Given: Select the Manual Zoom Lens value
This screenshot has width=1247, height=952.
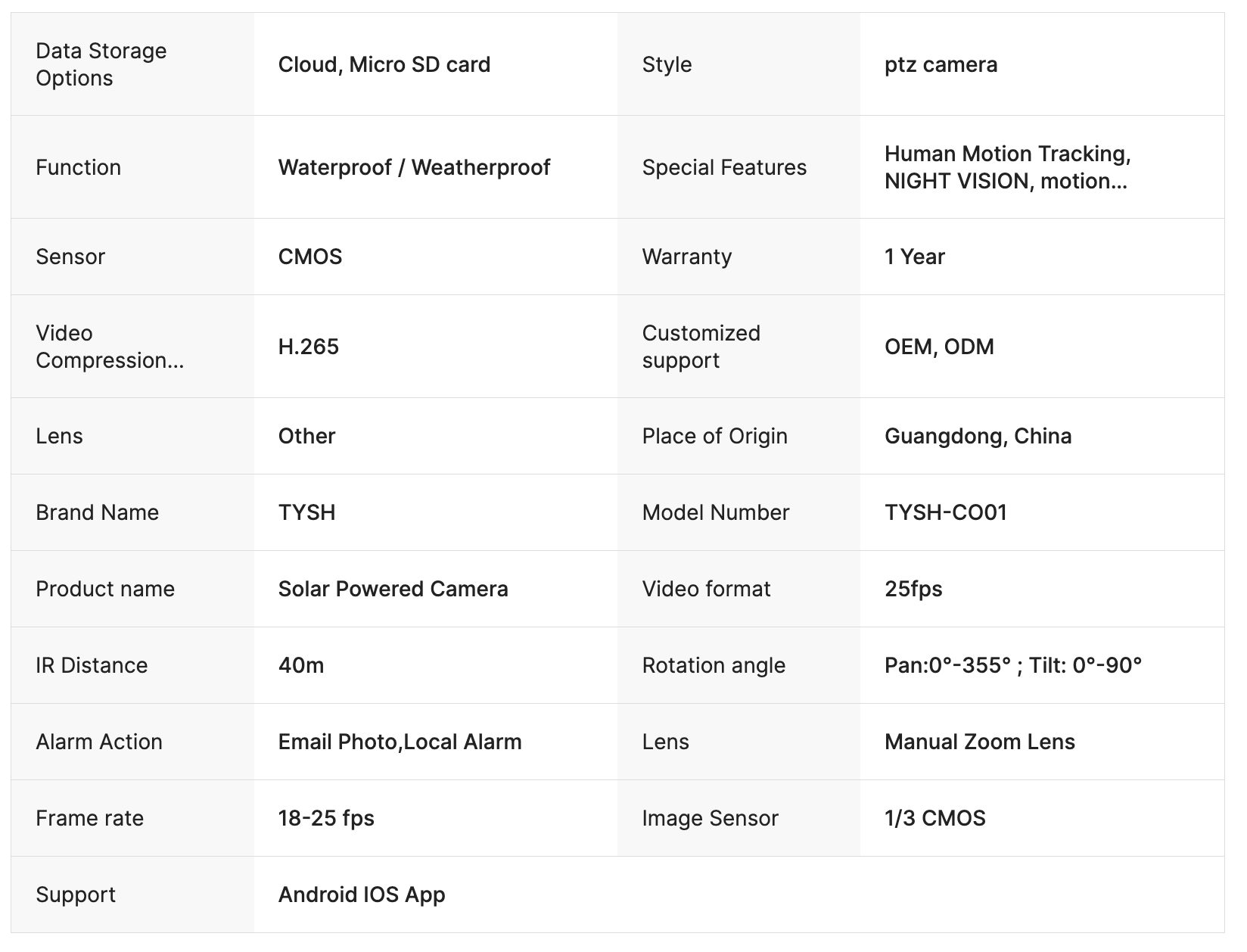Looking at the screenshot, I should 979,742.
